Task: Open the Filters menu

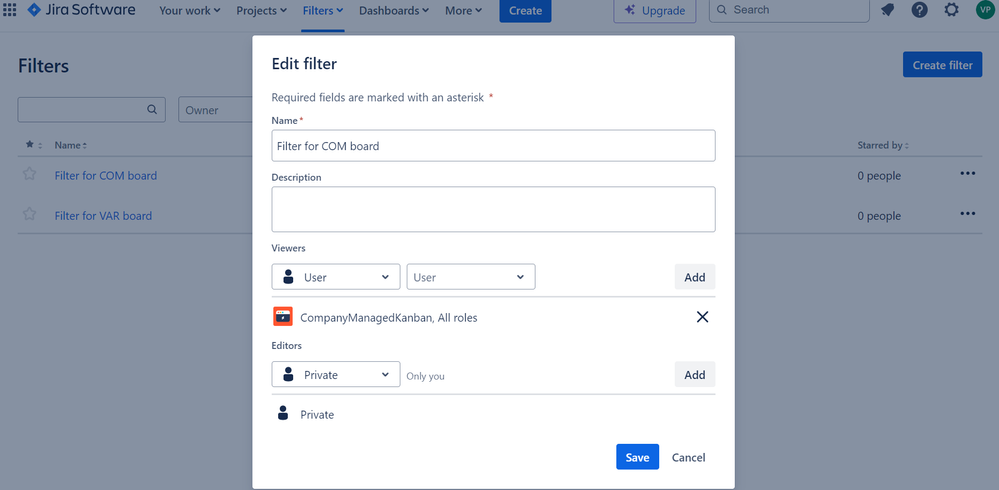Action: click(x=323, y=11)
